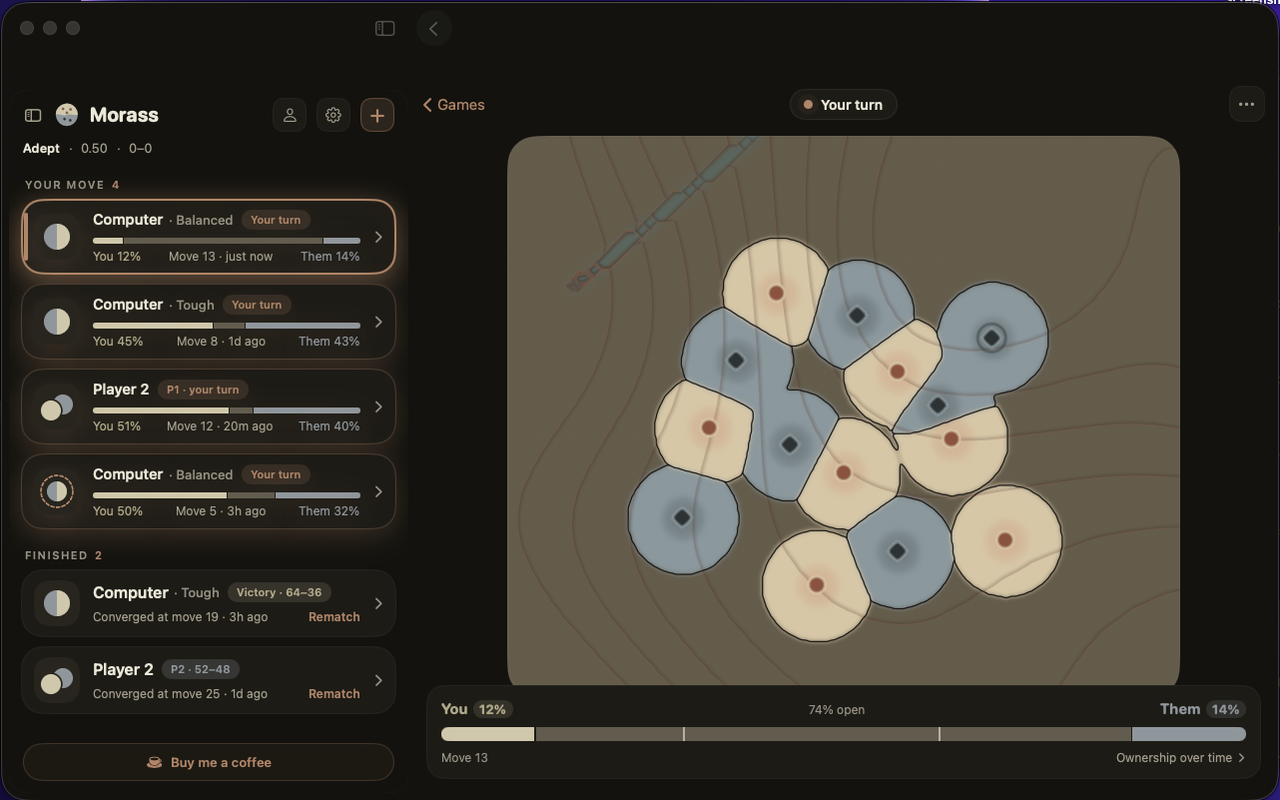Image resolution: width=1280 pixels, height=800 pixels.
Task: Click two-circles icon of Player 2 move 12
Action: click(x=57, y=407)
